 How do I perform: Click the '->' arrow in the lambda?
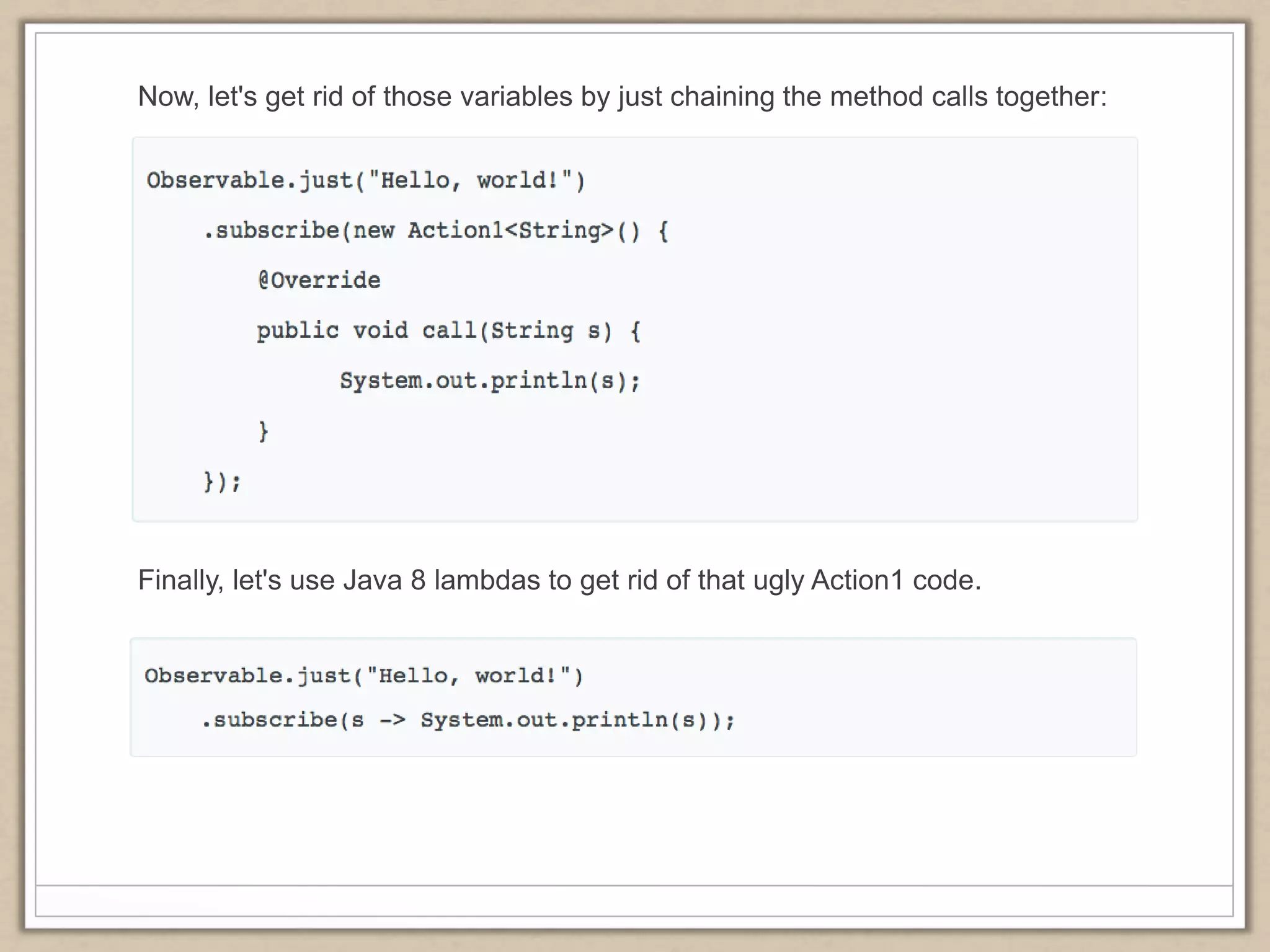tap(393, 720)
